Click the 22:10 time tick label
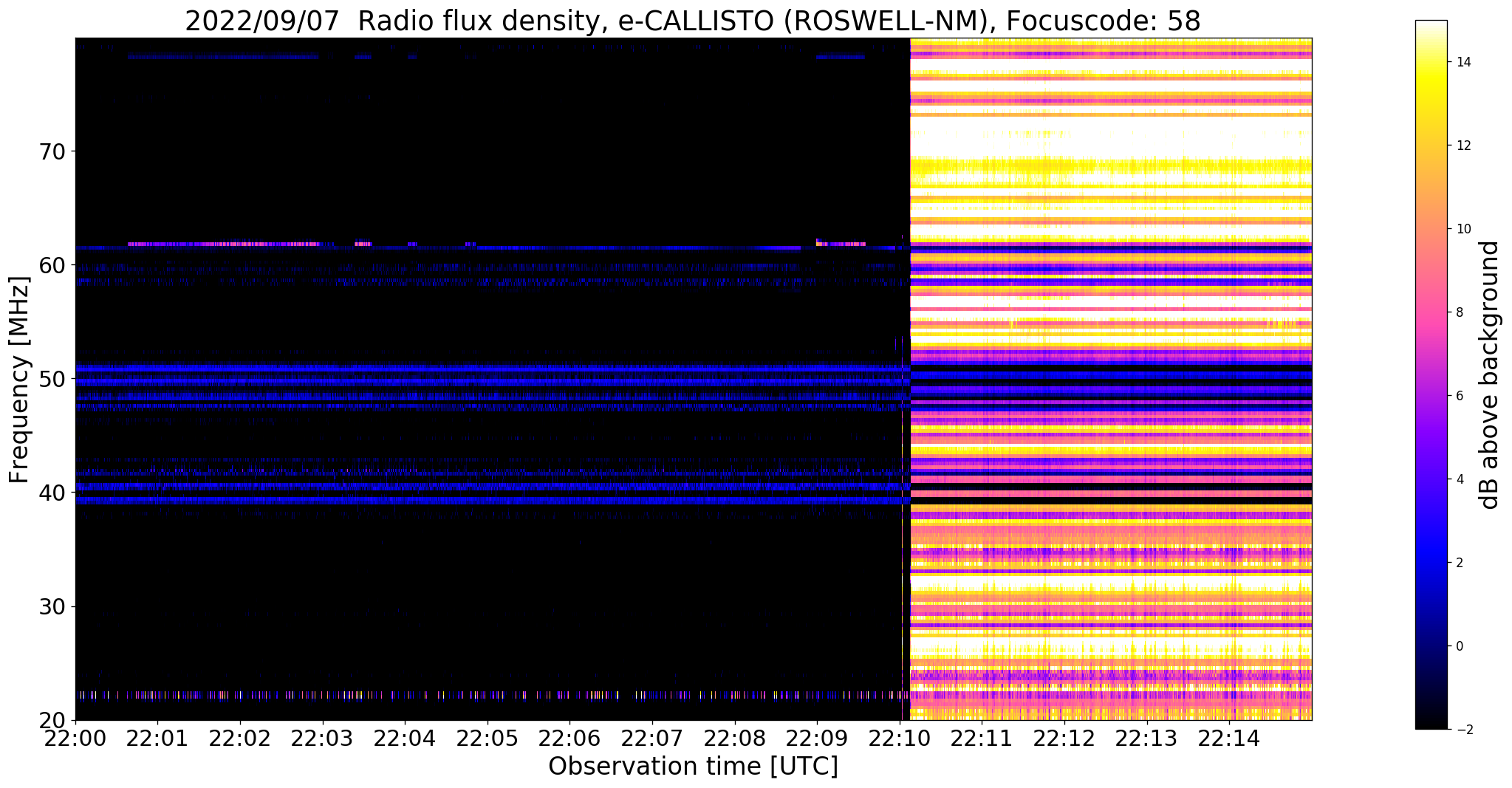The width and height of the screenshot is (1512, 788). [900, 737]
